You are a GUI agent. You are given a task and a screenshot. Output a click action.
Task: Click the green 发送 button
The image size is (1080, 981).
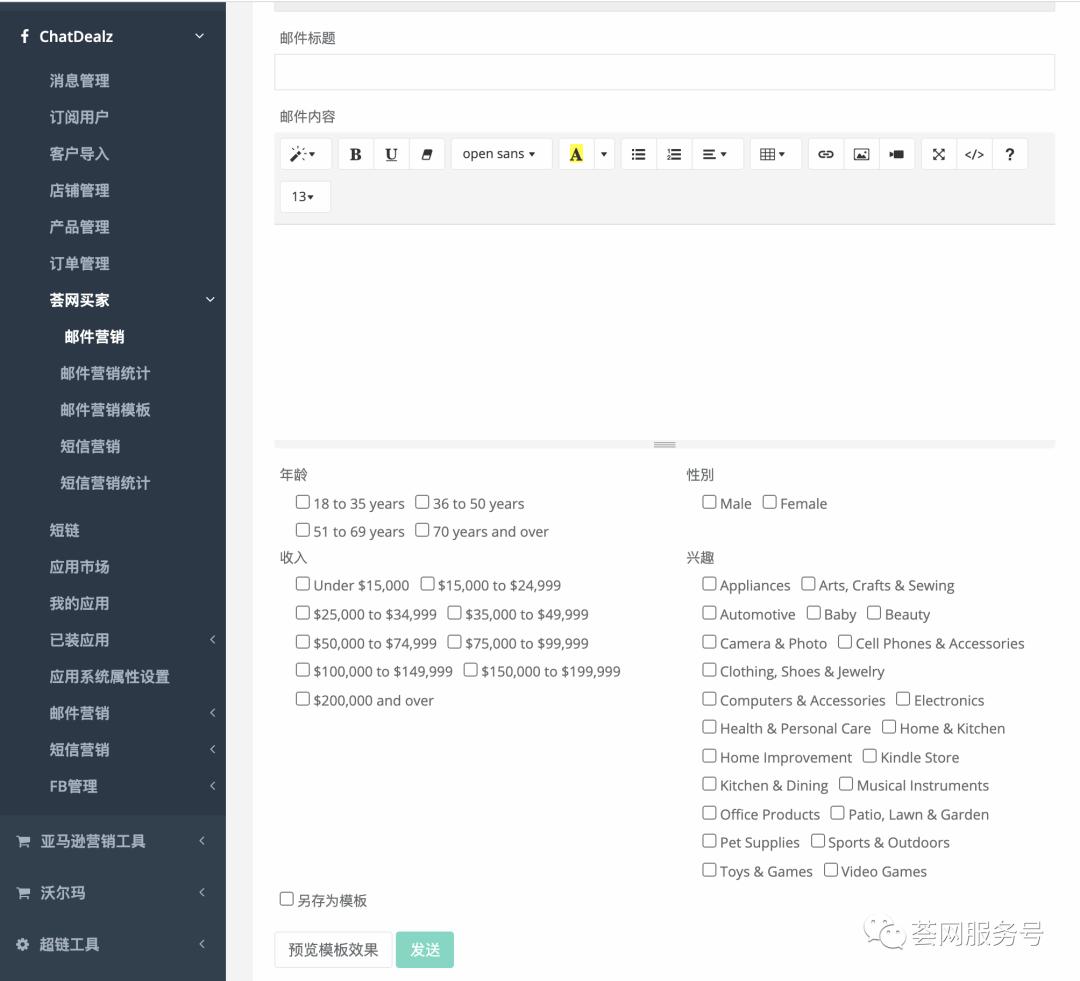click(x=425, y=950)
